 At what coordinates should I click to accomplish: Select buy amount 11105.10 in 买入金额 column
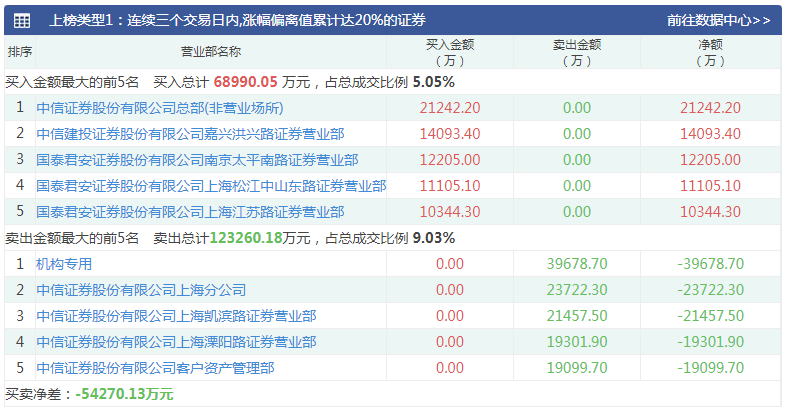[450, 186]
